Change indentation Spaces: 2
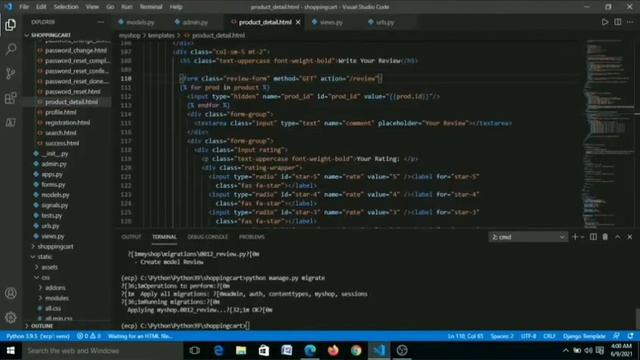The image size is (640, 360). (502, 336)
